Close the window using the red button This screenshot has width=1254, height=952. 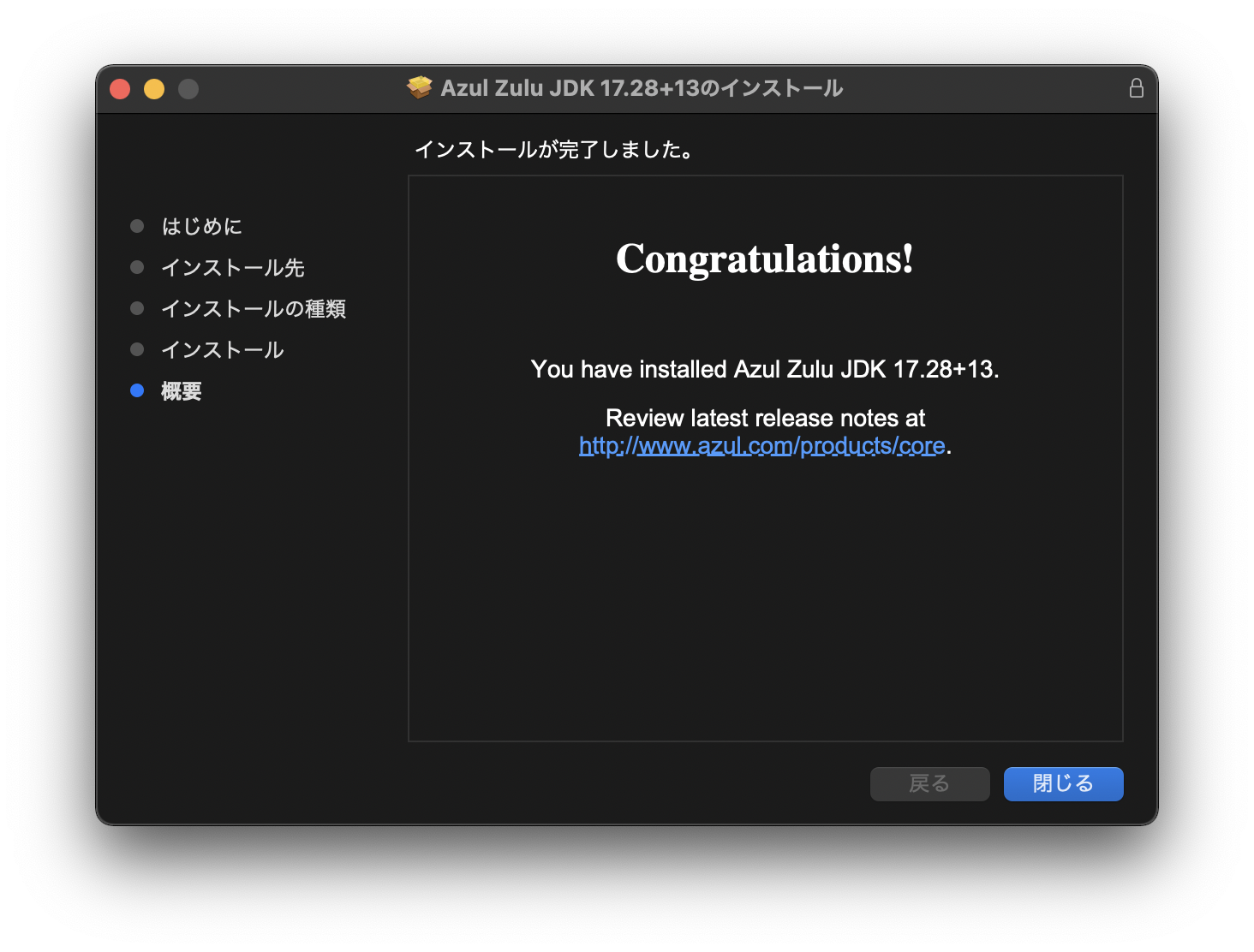[120, 89]
